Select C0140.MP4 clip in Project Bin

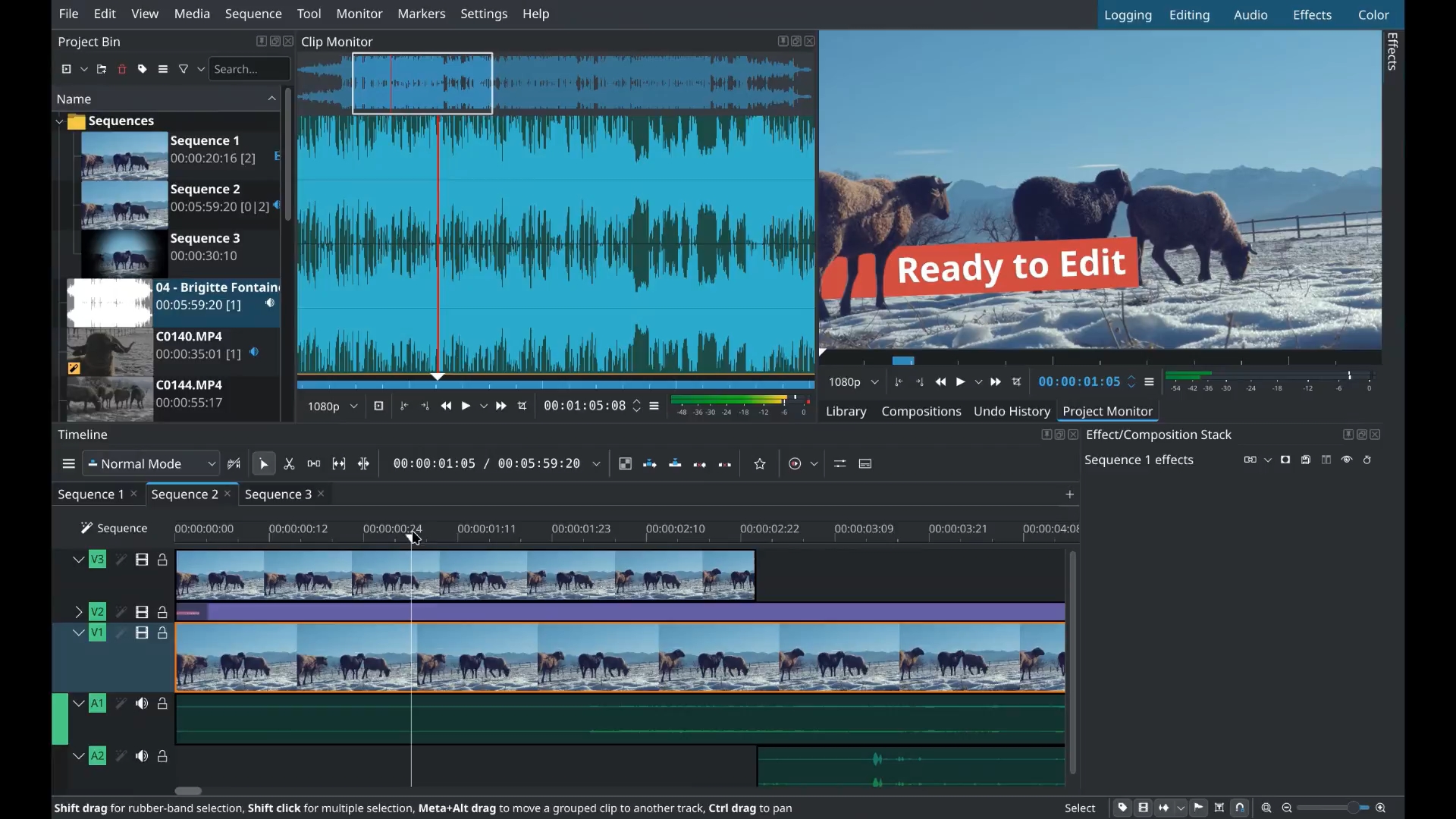tap(189, 336)
